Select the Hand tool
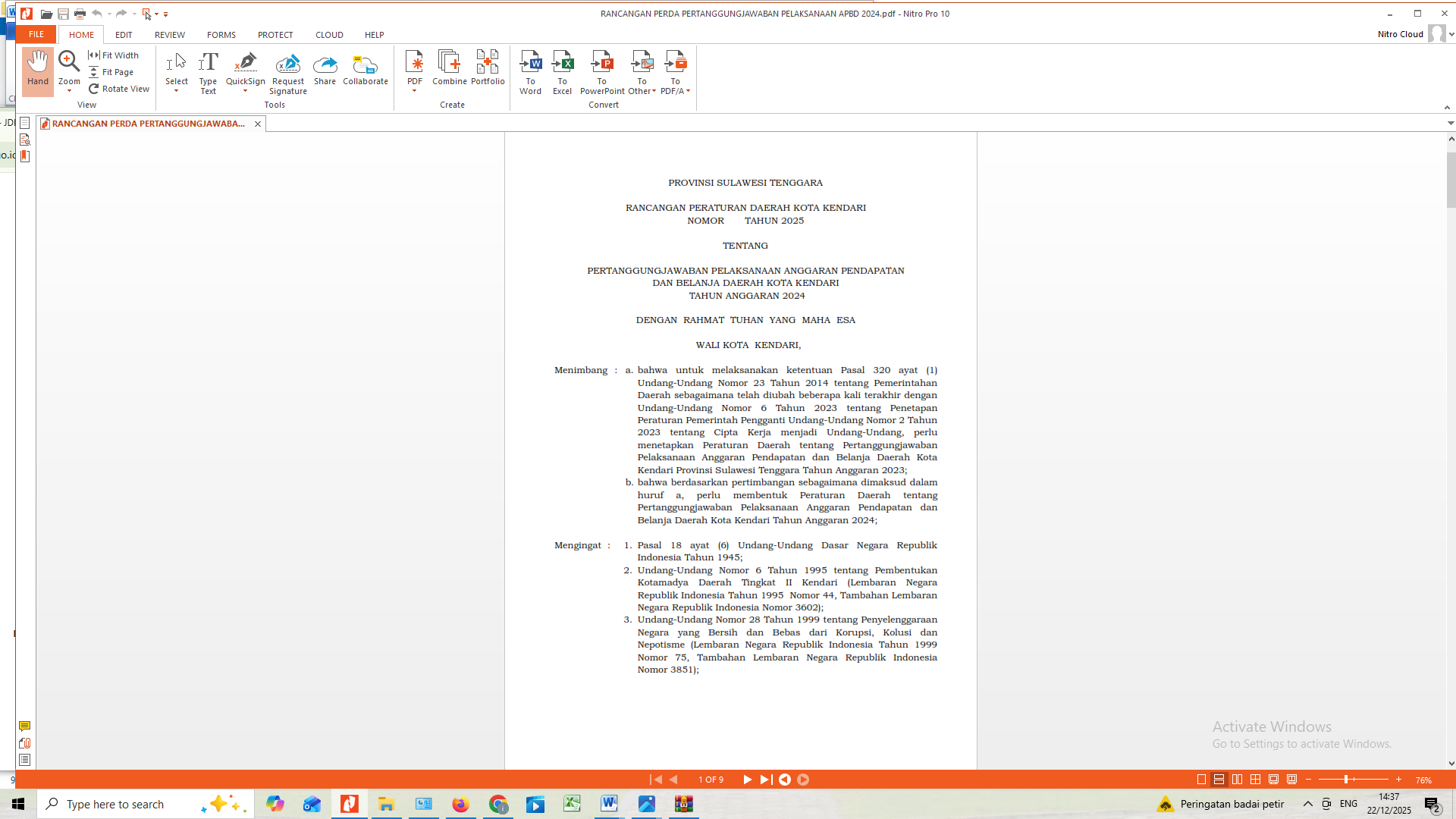1456x819 pixels. 37,70
